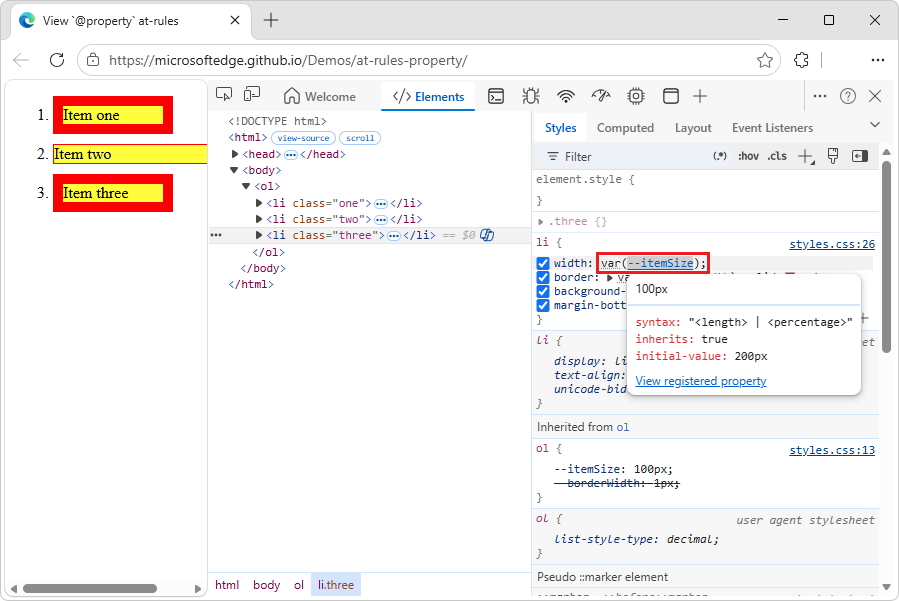Toggle regex filter in Styles
Image resolution: width=899 pixels, height=601 pixels.
pyautogui.click(x=720, y=156)
